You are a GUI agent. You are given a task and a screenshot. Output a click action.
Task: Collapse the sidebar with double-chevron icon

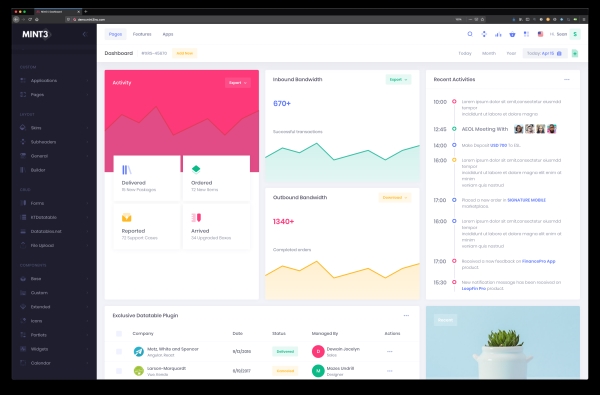[x=85, y=34]
